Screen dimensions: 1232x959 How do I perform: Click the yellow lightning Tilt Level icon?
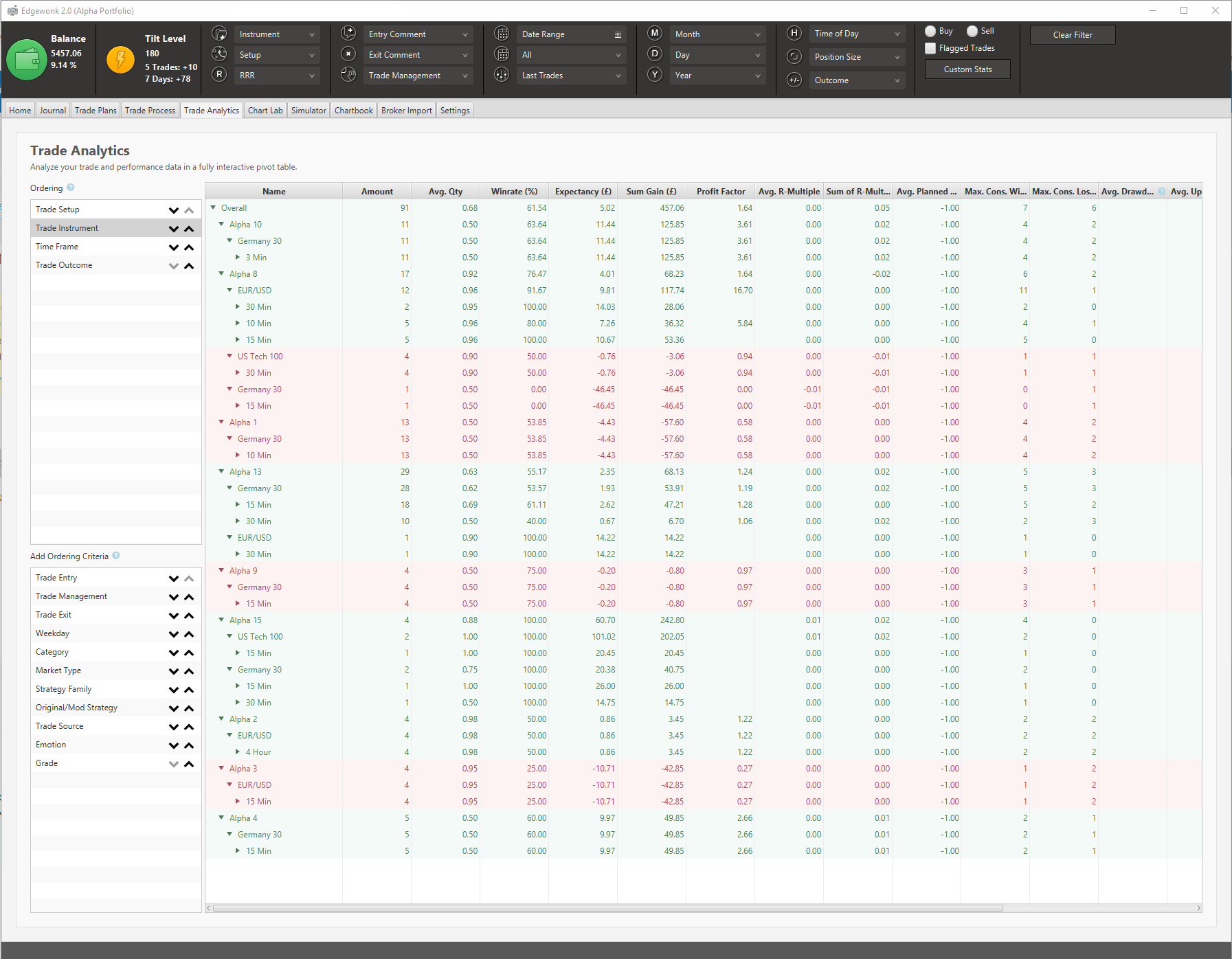pos(120,60)
